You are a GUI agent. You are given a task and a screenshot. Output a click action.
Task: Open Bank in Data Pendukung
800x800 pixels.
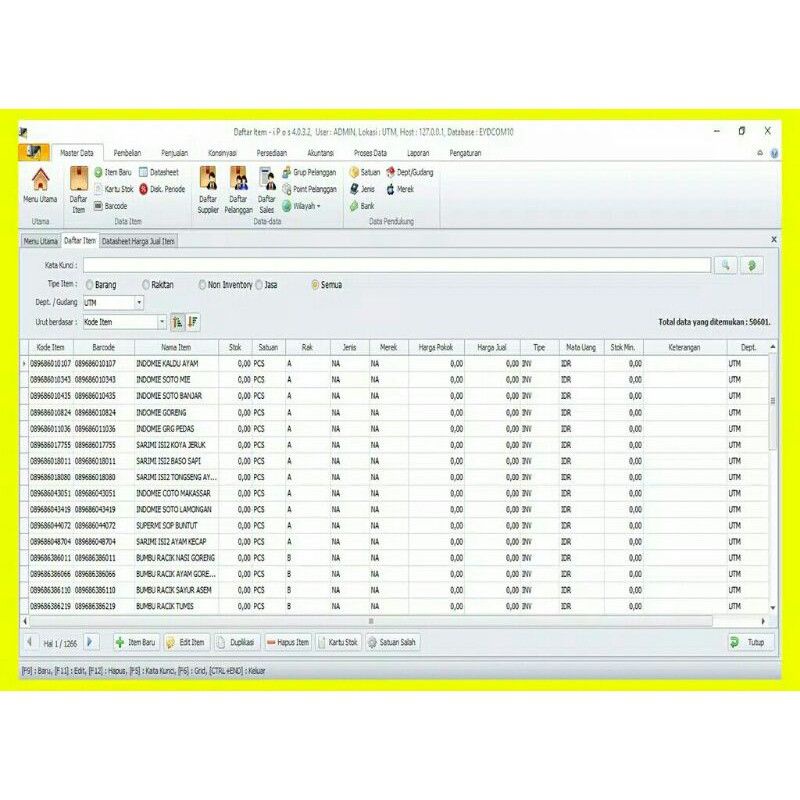pyautogui.click(x=362, y=206)
